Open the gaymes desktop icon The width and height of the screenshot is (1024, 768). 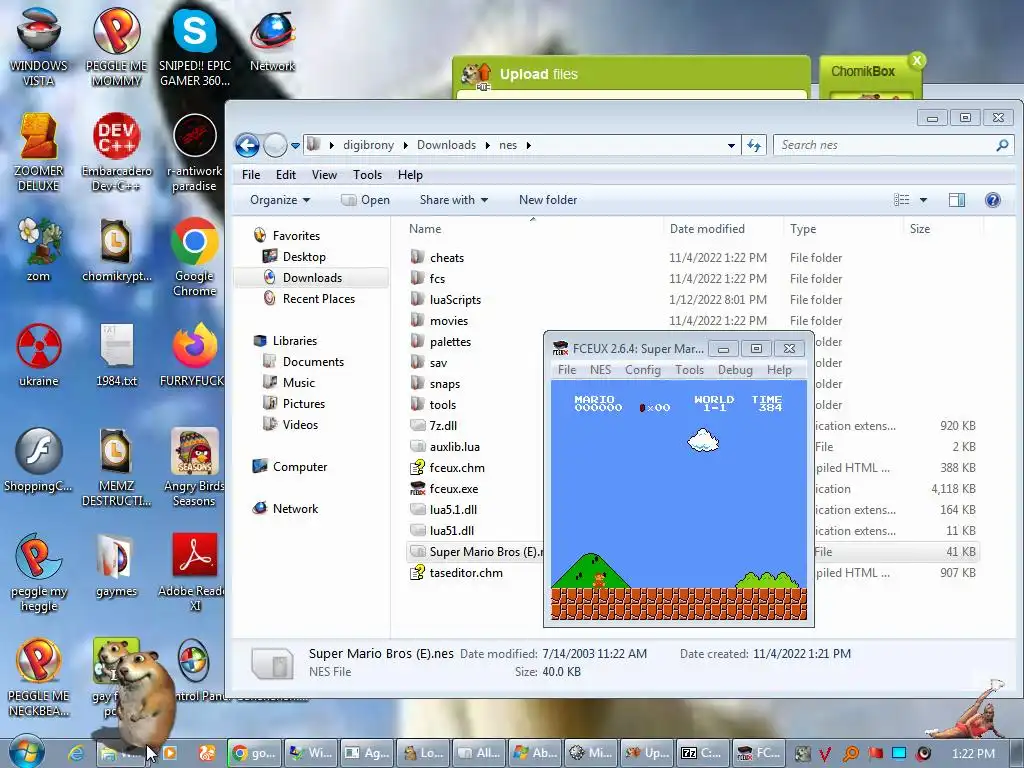click(116, 566)
